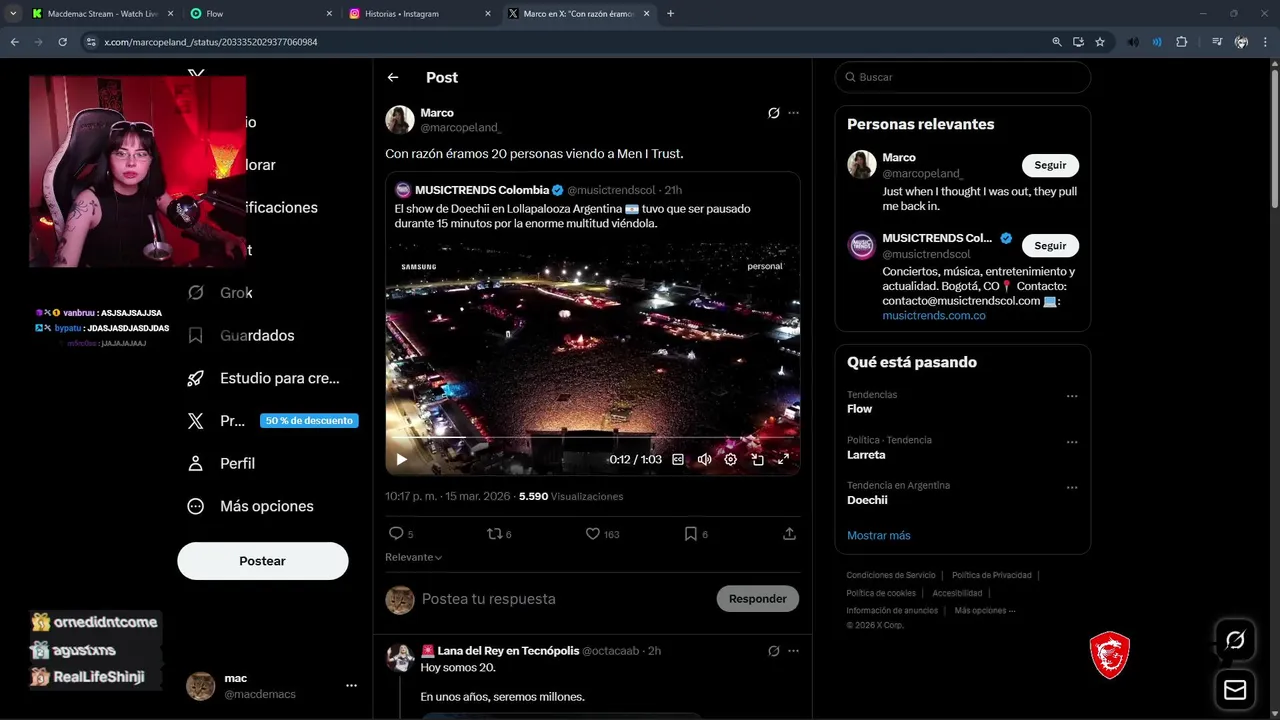Click Mostrar más under trends

[879, 535]
